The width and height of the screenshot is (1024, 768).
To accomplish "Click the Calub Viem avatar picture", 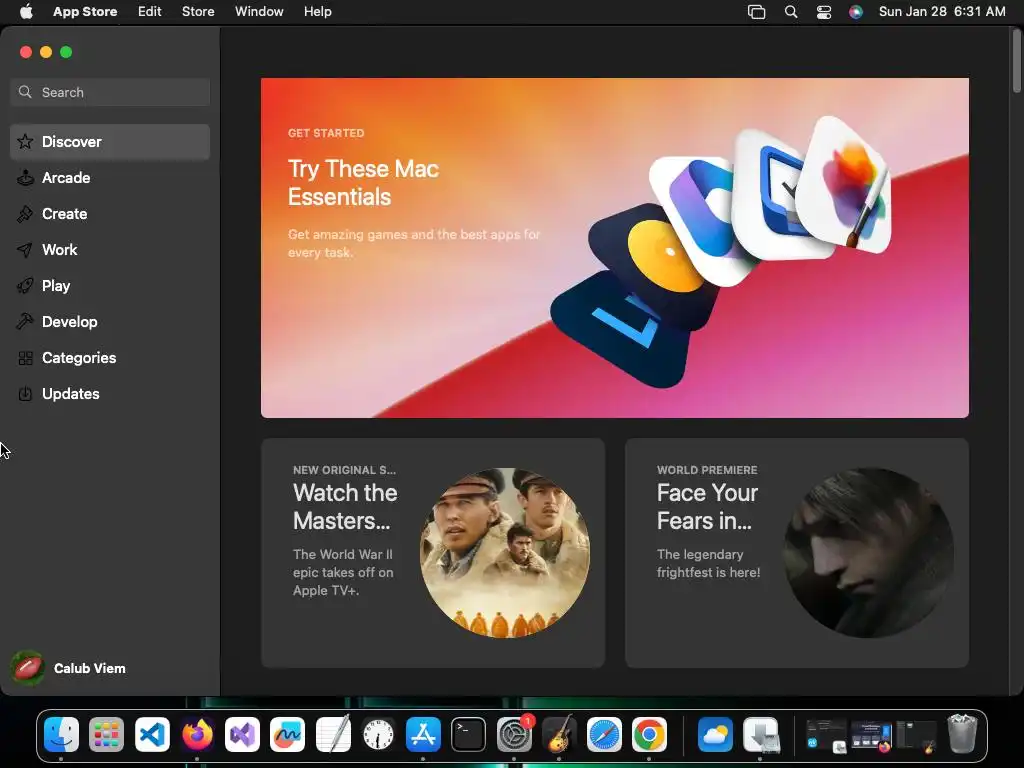I will (x=27, y=668).
